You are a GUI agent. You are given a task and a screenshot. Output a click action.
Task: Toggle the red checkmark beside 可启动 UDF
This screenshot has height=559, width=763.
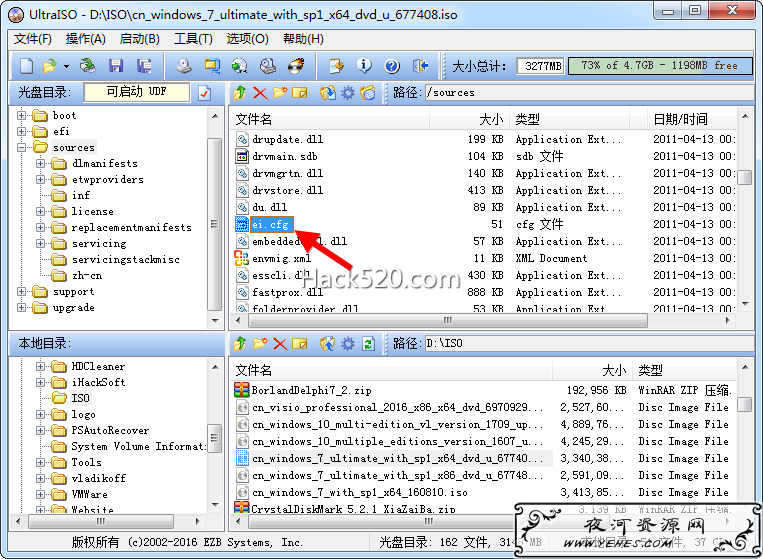point(205,92)
